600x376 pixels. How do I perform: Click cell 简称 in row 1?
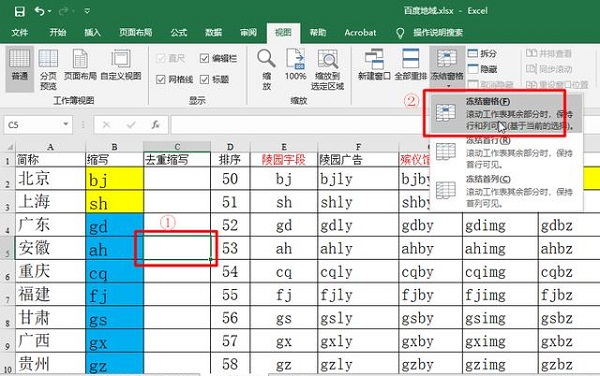(x=50, y=160)
